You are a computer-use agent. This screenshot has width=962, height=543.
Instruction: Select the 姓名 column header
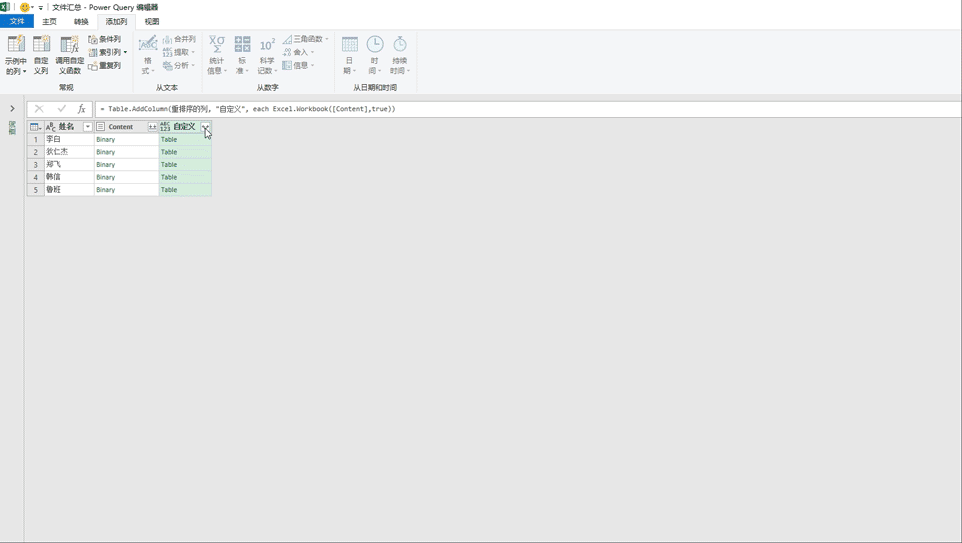click(x=66, y=127)
